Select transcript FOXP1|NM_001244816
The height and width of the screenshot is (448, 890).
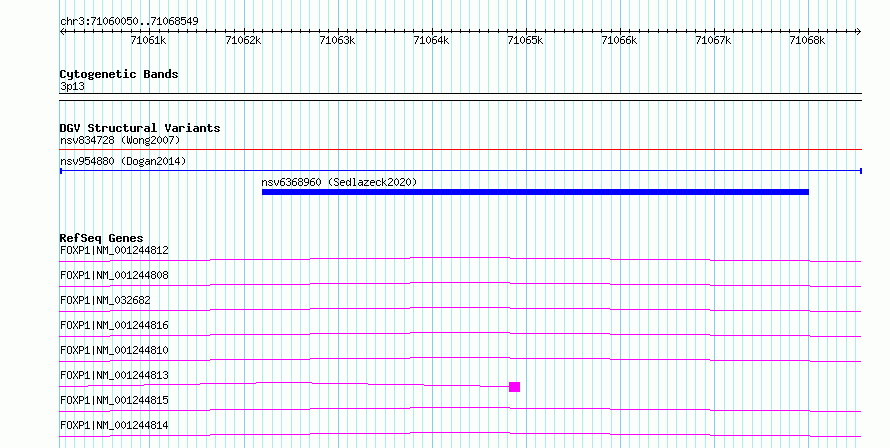point(114,325)
